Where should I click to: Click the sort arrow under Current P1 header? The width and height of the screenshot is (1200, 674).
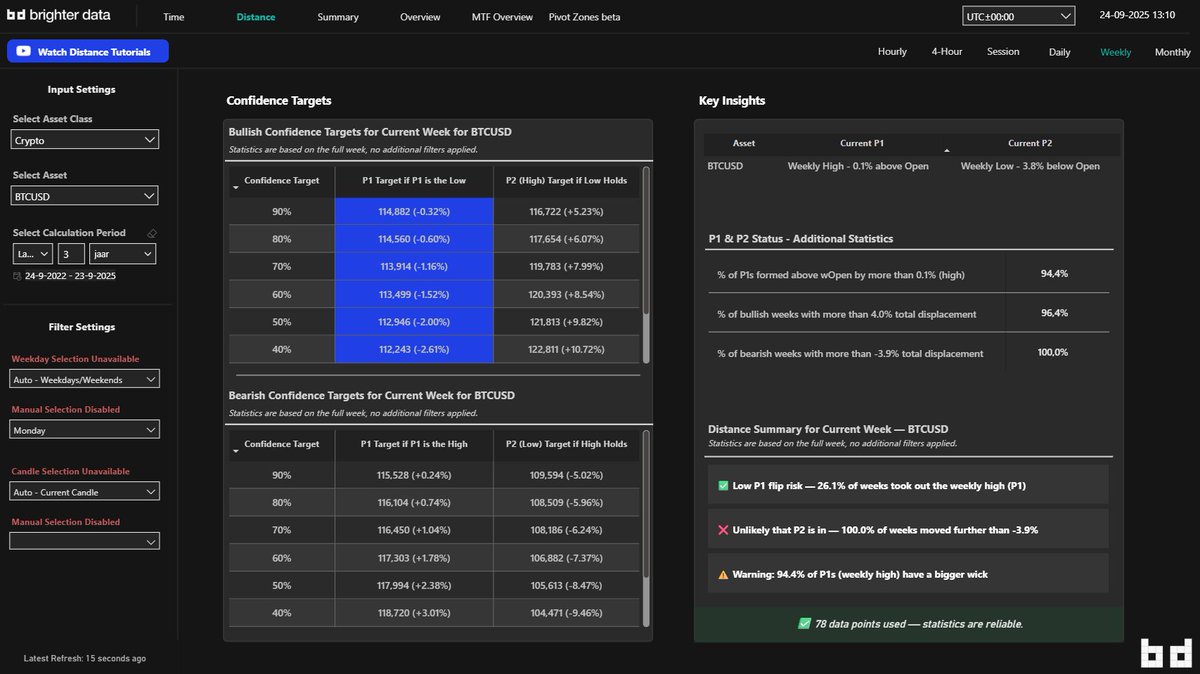(946, 150)
